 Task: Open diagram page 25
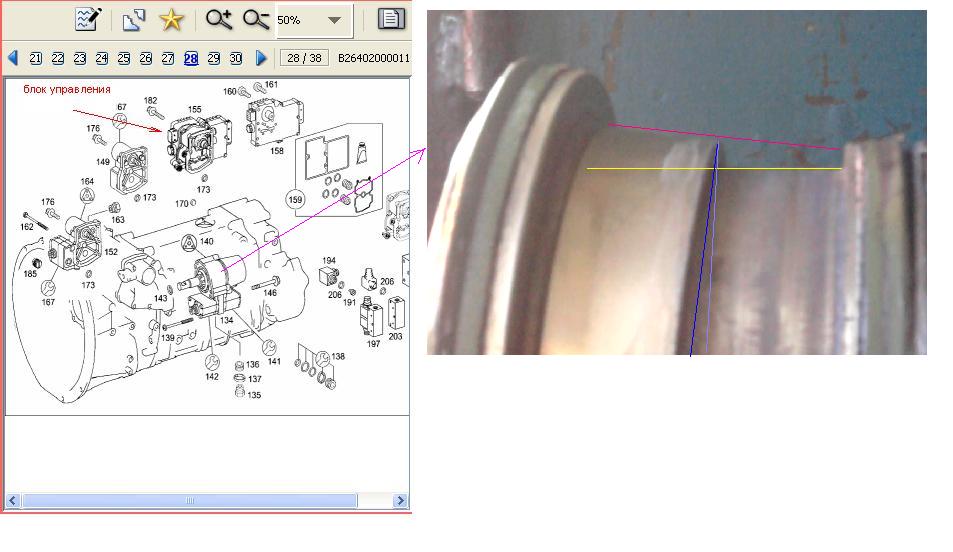tap(124, 58)
